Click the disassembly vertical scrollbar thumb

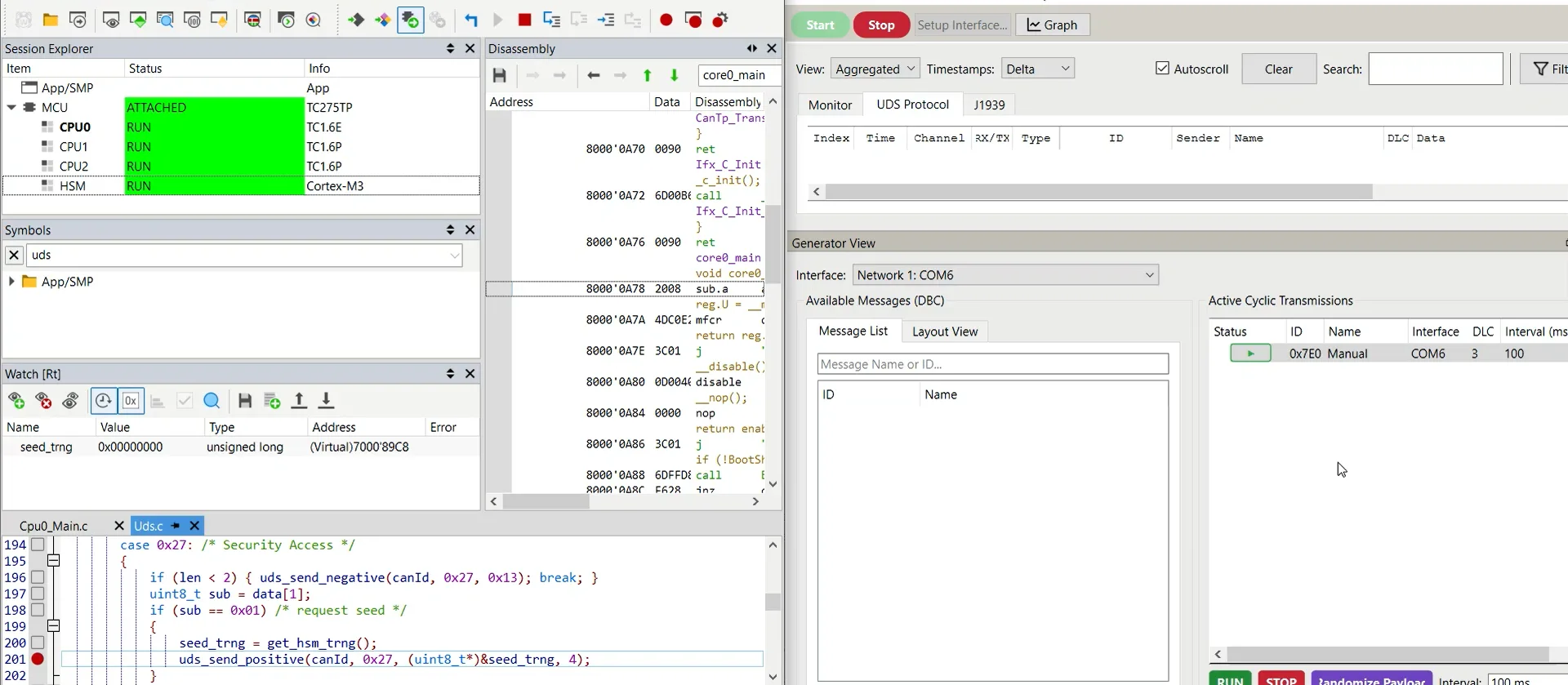pos(773,245)
